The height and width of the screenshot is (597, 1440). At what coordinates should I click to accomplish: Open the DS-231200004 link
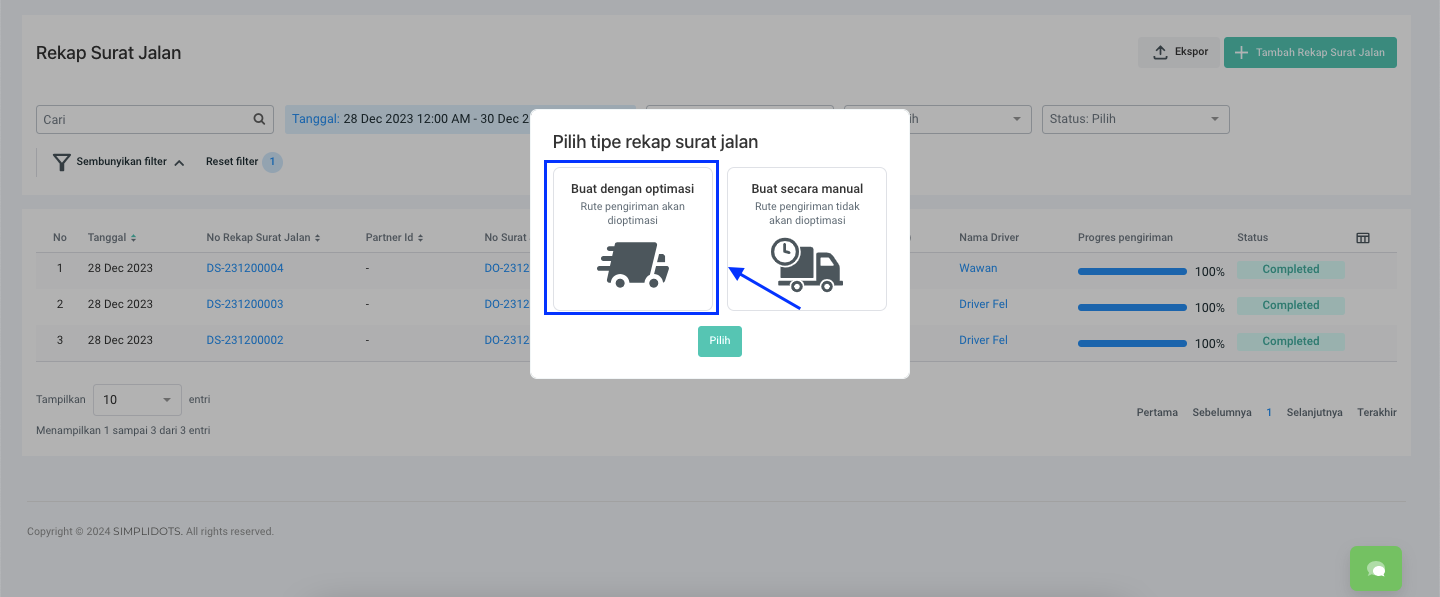[x=245, y=269]
